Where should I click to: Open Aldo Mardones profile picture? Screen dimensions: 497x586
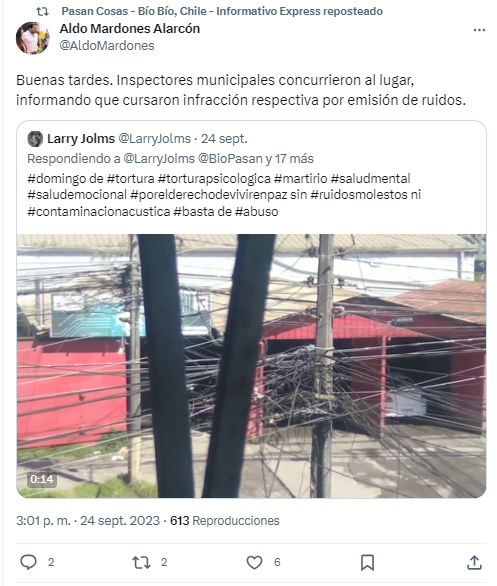(33, 38)
